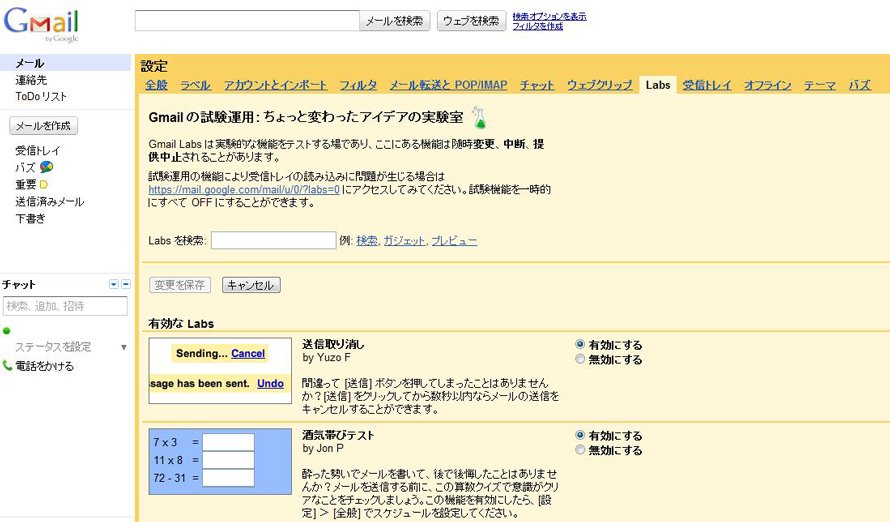Click the 11 x 8 answer box

click(x=228, y=460)
